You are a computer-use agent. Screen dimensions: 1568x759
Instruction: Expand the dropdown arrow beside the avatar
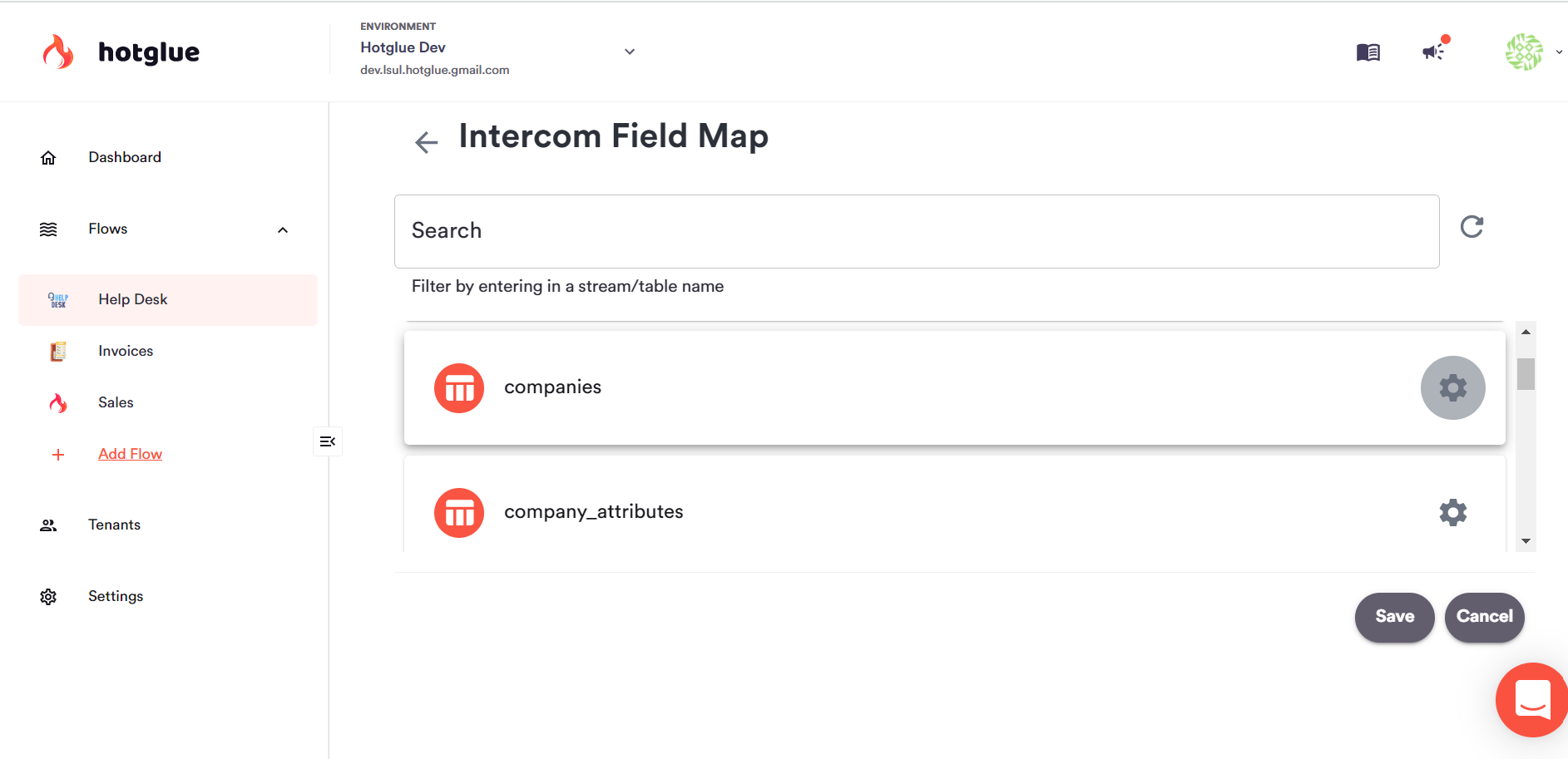pos(1559,52)
